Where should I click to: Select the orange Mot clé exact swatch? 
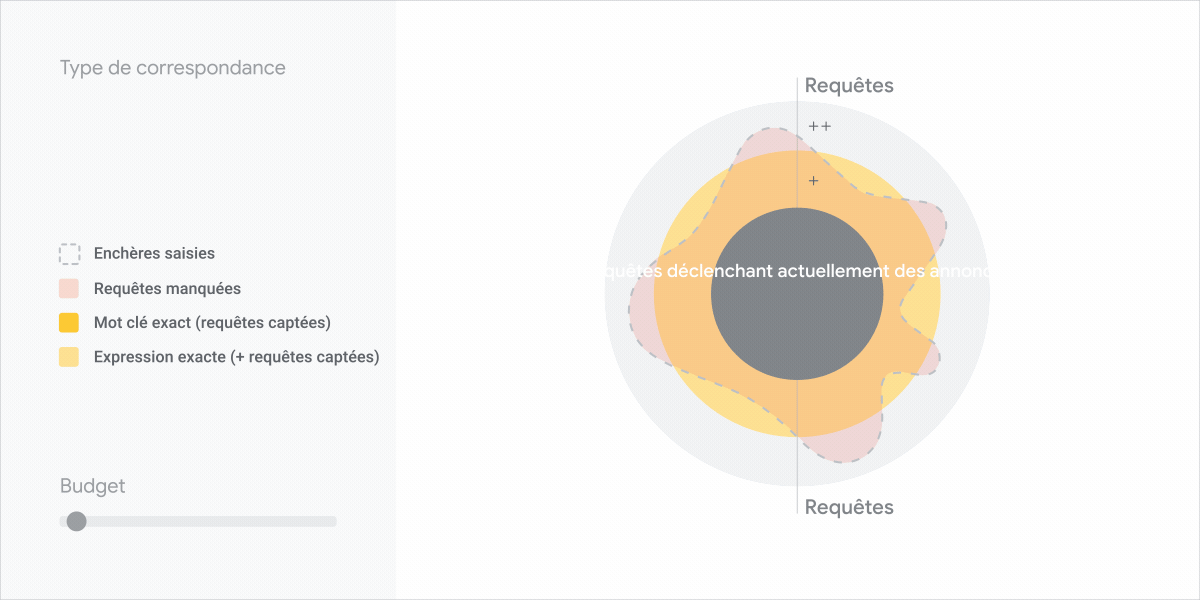pyautogui.click(x=69, y=323)
